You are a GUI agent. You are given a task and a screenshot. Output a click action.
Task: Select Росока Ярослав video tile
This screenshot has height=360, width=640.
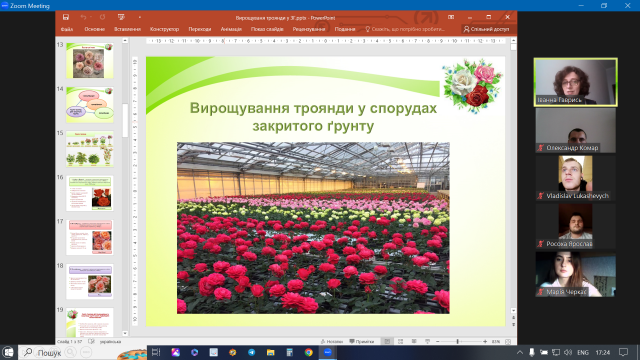pyautogui.click(x=576, y=226)
